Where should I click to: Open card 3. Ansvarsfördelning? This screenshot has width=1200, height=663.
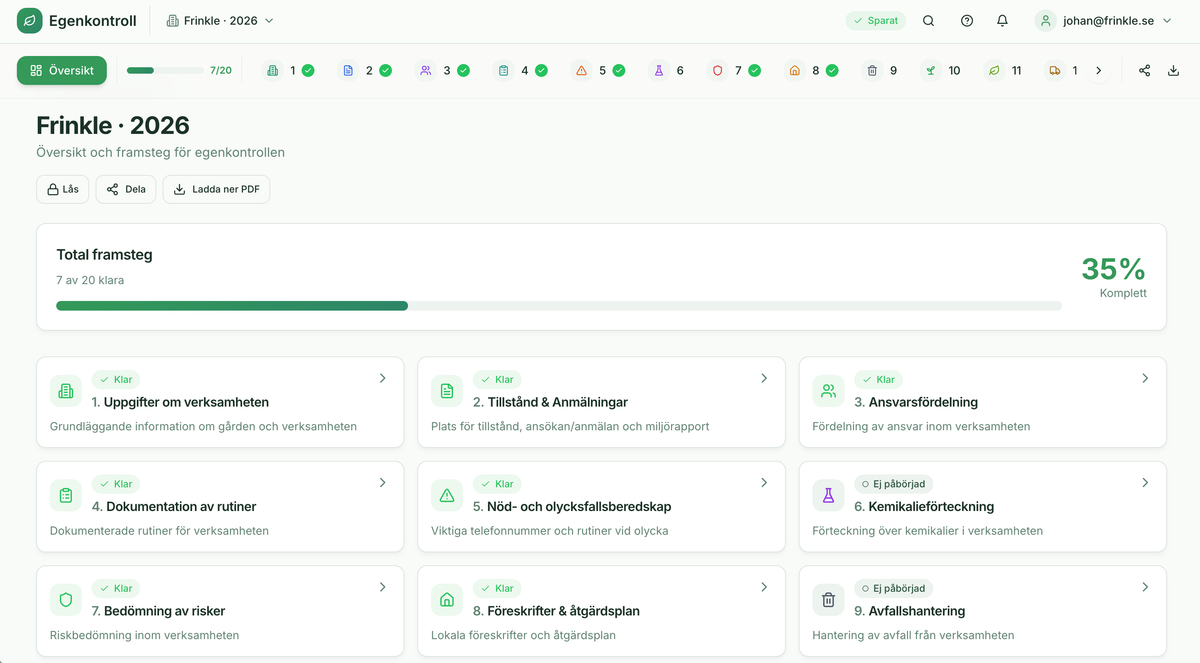pos(983,402)
